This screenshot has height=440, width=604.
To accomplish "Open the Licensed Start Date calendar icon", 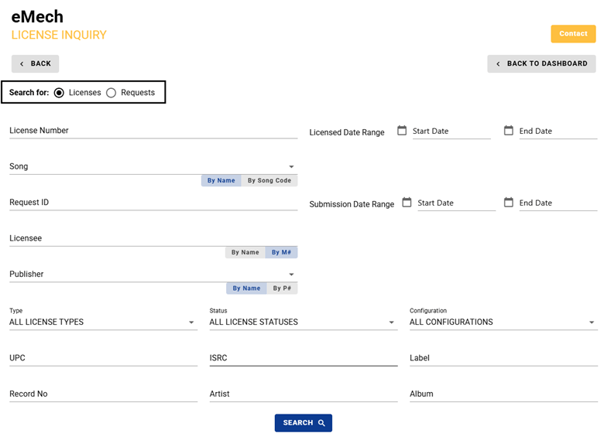I will click(402, 131).
